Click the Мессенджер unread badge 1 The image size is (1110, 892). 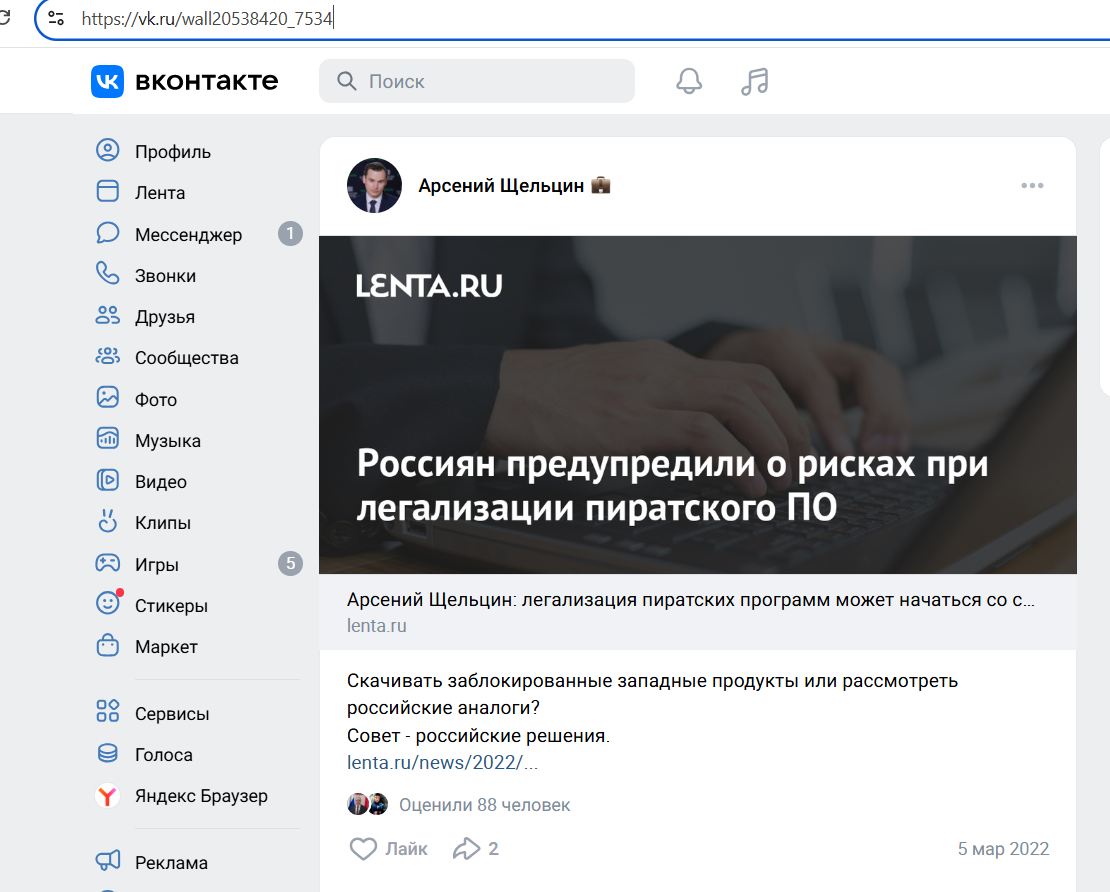tap(290, 234)
